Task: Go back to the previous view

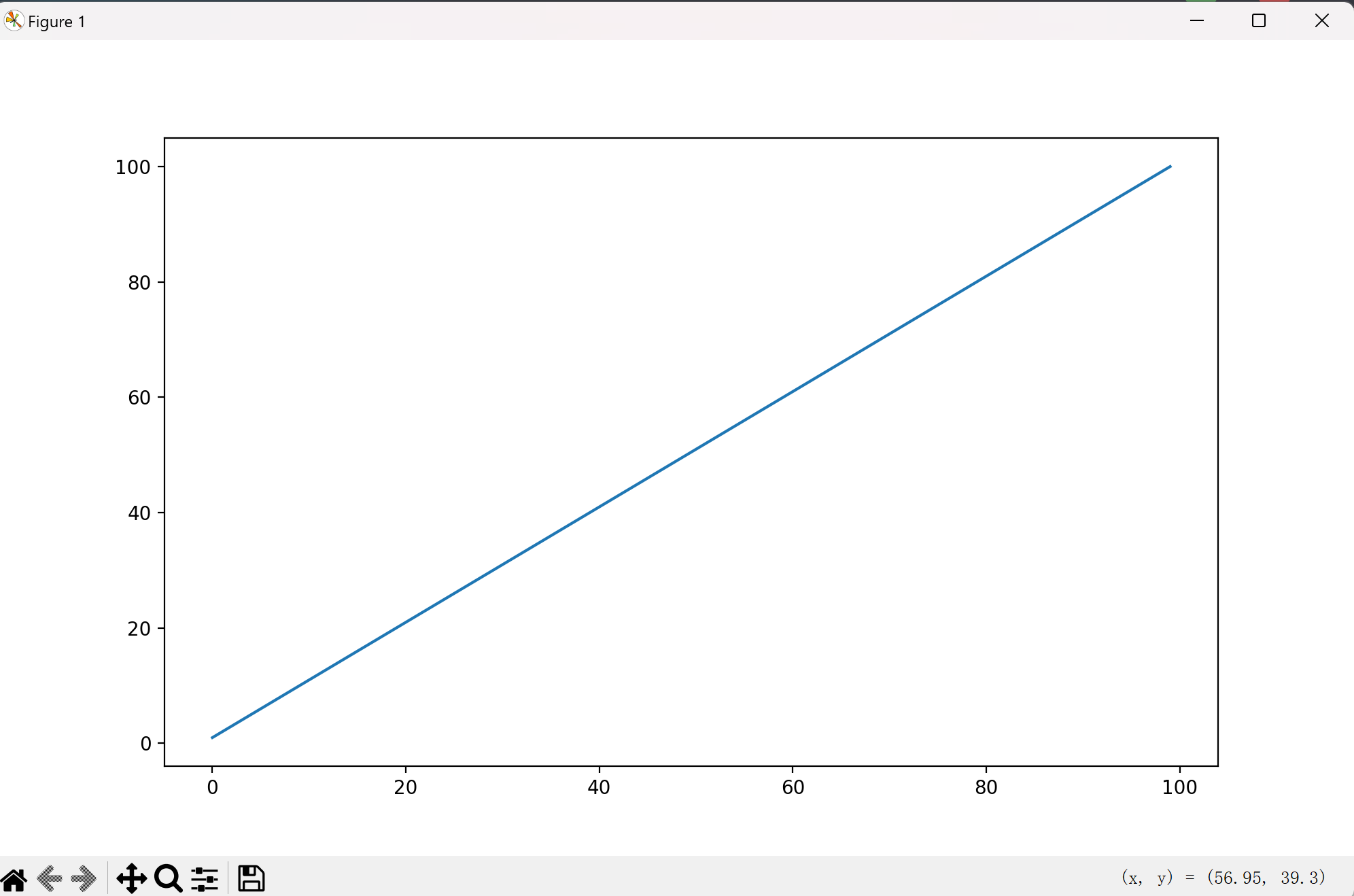Action: click(50, 878)
